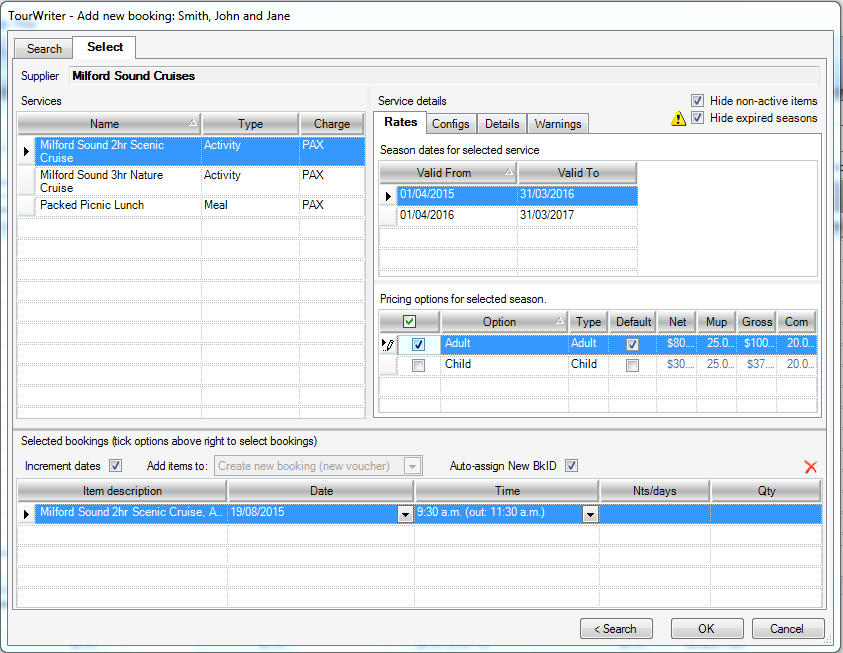Click the < Search button
The width and height of the screenshot is (843, 653).
tap(616, 629)
